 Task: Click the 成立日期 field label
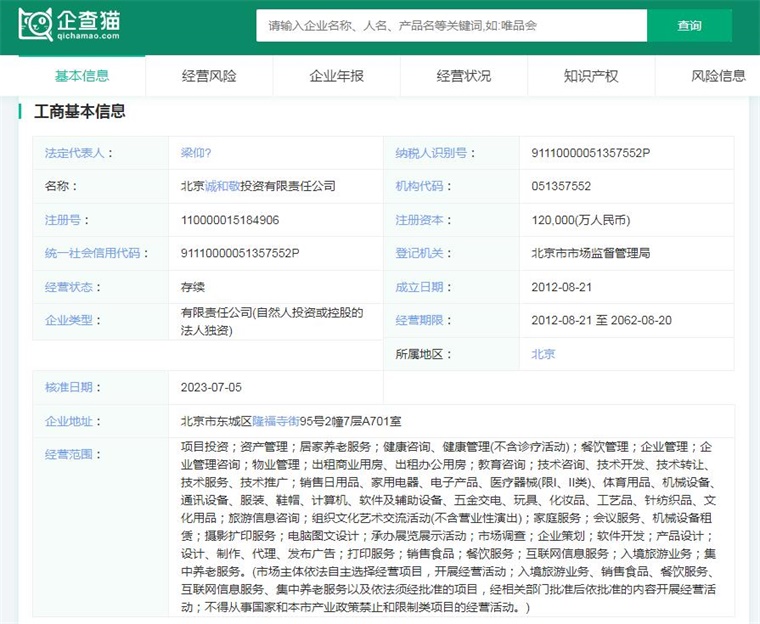(x=423, y=287)
